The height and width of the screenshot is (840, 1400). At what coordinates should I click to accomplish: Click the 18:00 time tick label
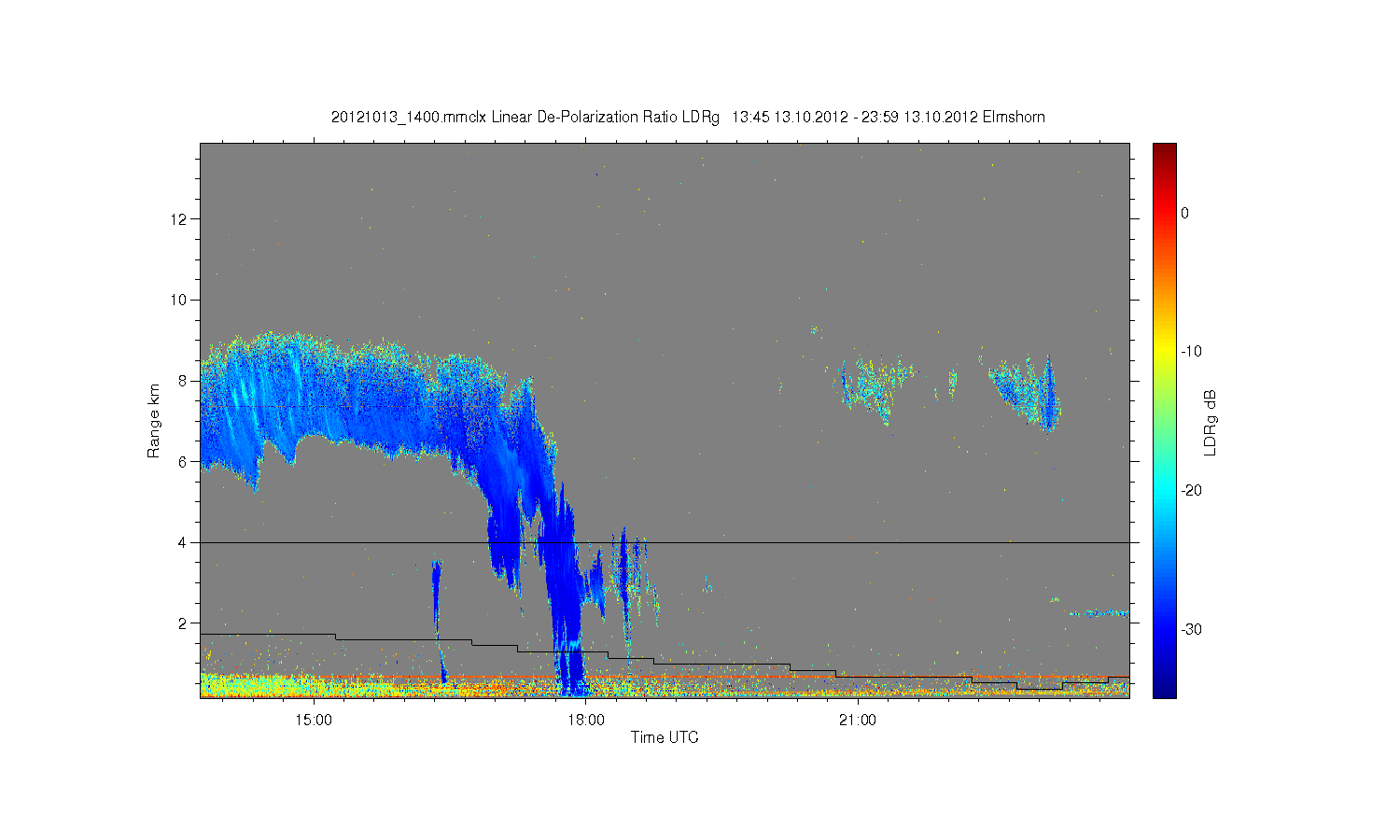[x=585, y=720]
